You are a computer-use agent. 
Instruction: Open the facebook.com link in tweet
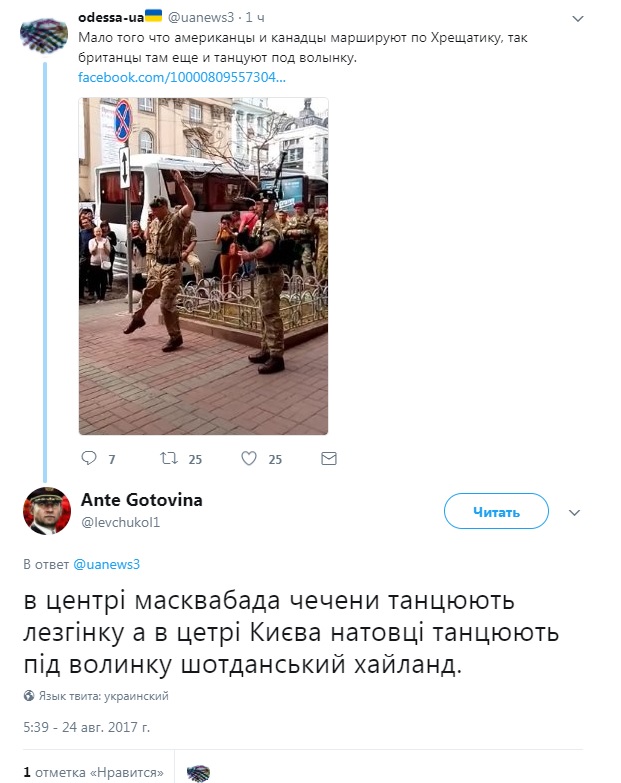coord(182,77)
